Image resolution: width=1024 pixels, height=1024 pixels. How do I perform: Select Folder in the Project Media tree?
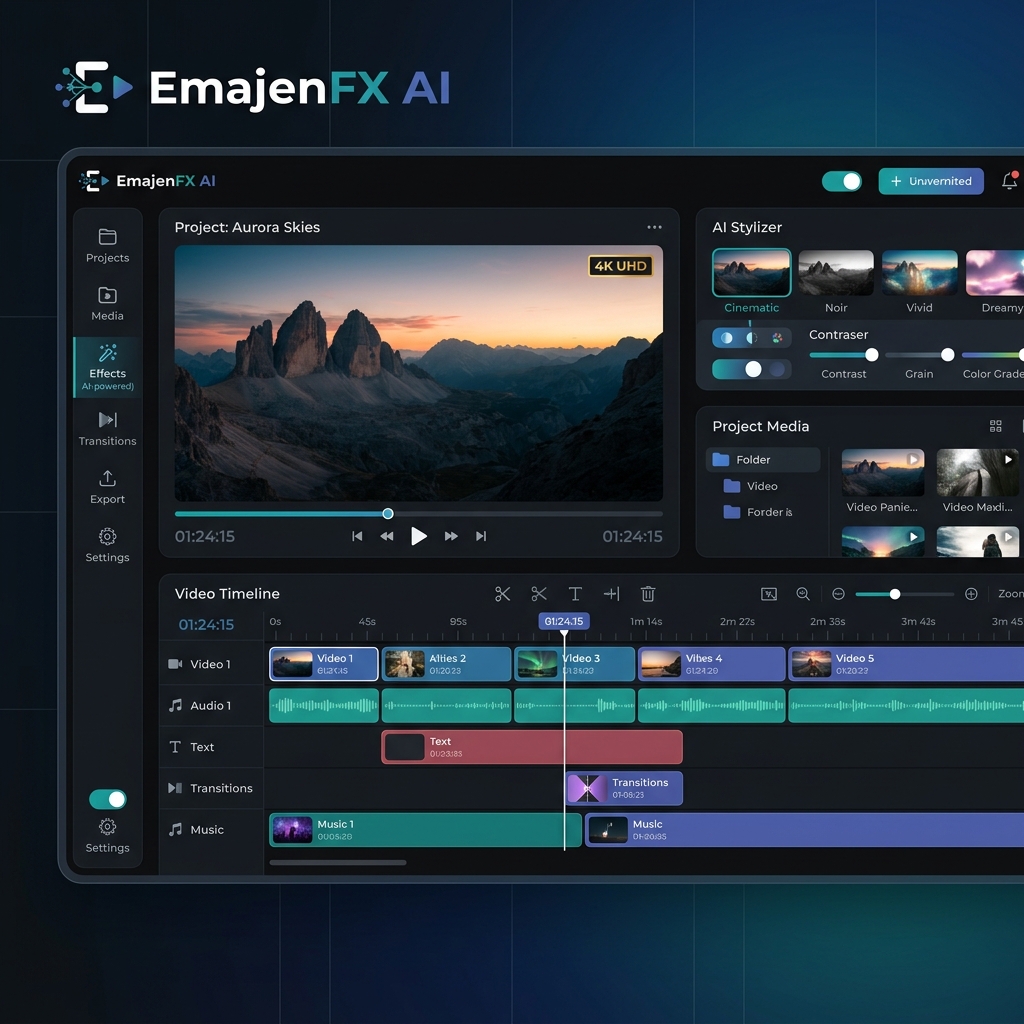pyautogui.click(x=763, y=460)
